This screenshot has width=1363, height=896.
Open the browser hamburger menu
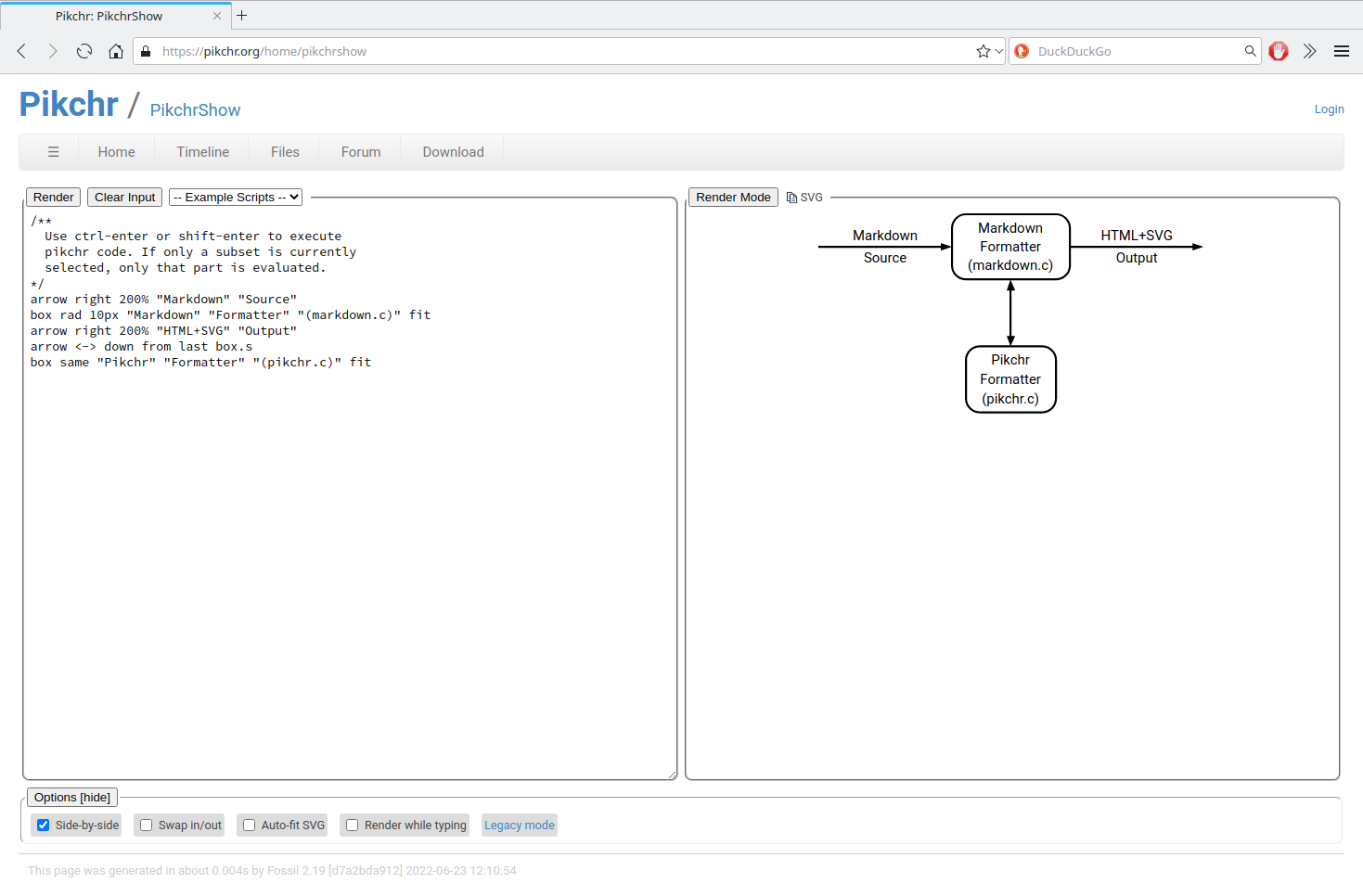pyautogui.click(x=1342, y=51)
